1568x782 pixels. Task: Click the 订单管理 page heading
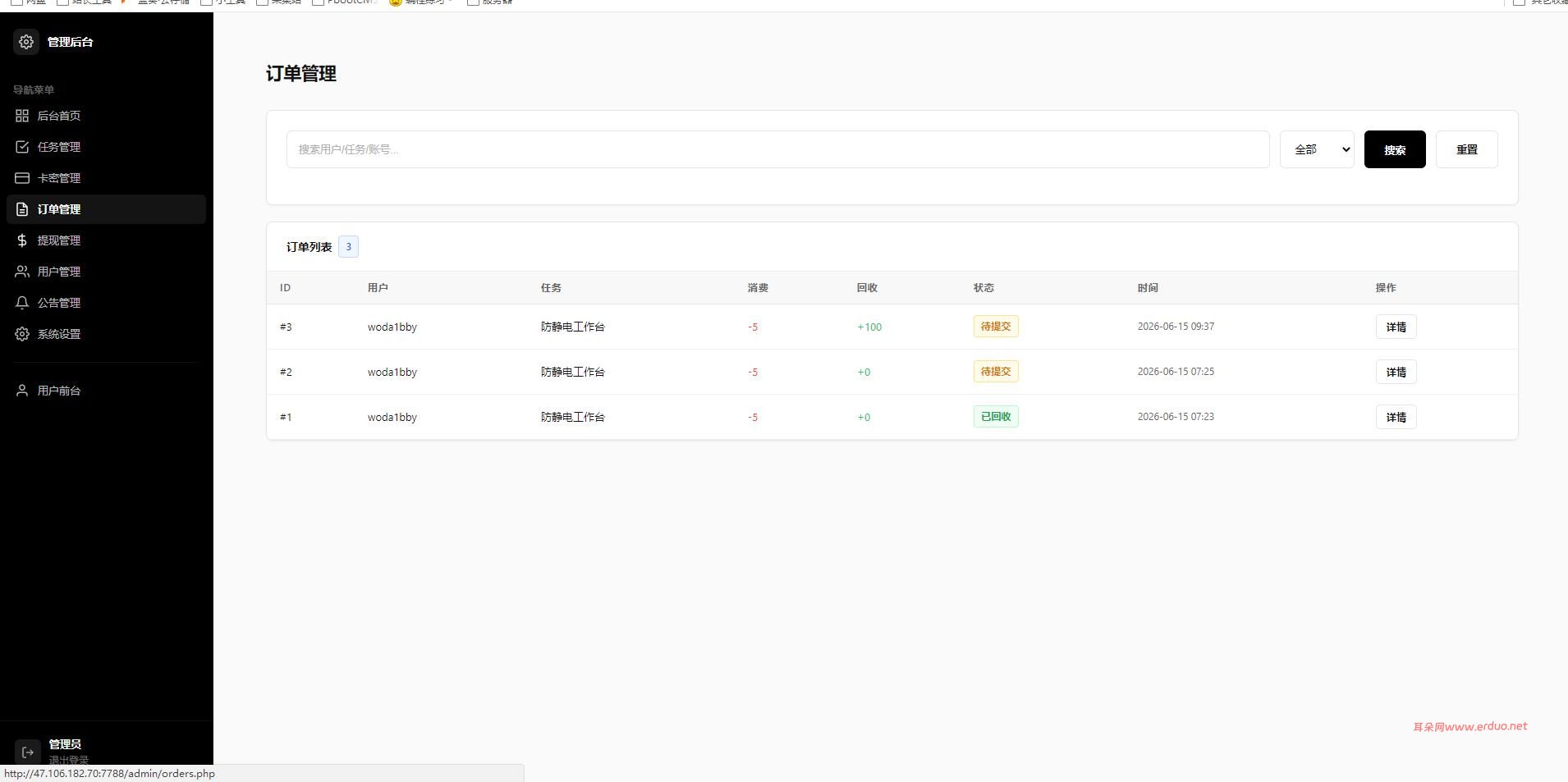(x=301, y=74)
